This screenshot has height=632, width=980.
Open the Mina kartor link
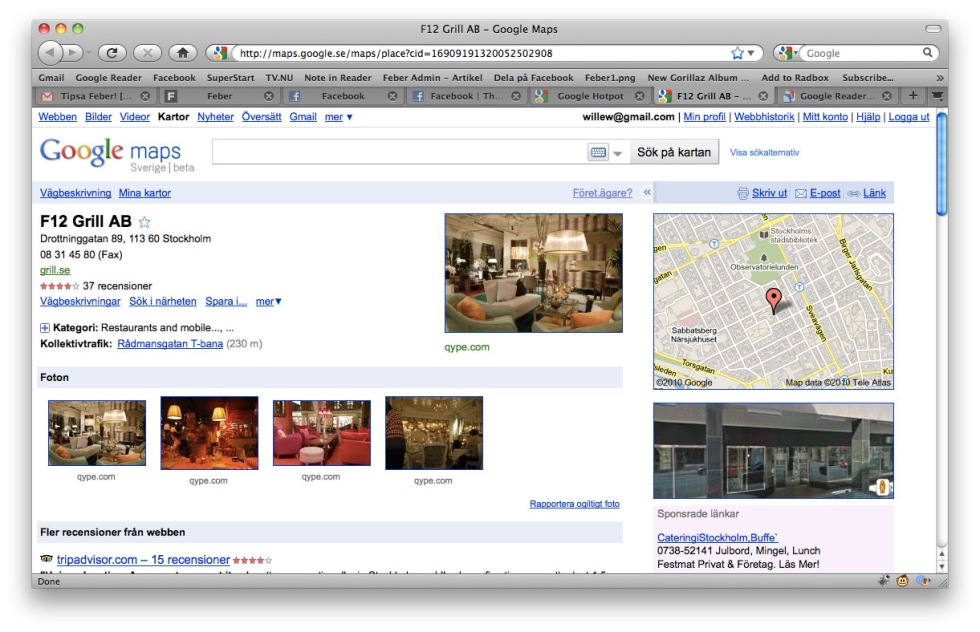tap(144, 193)
